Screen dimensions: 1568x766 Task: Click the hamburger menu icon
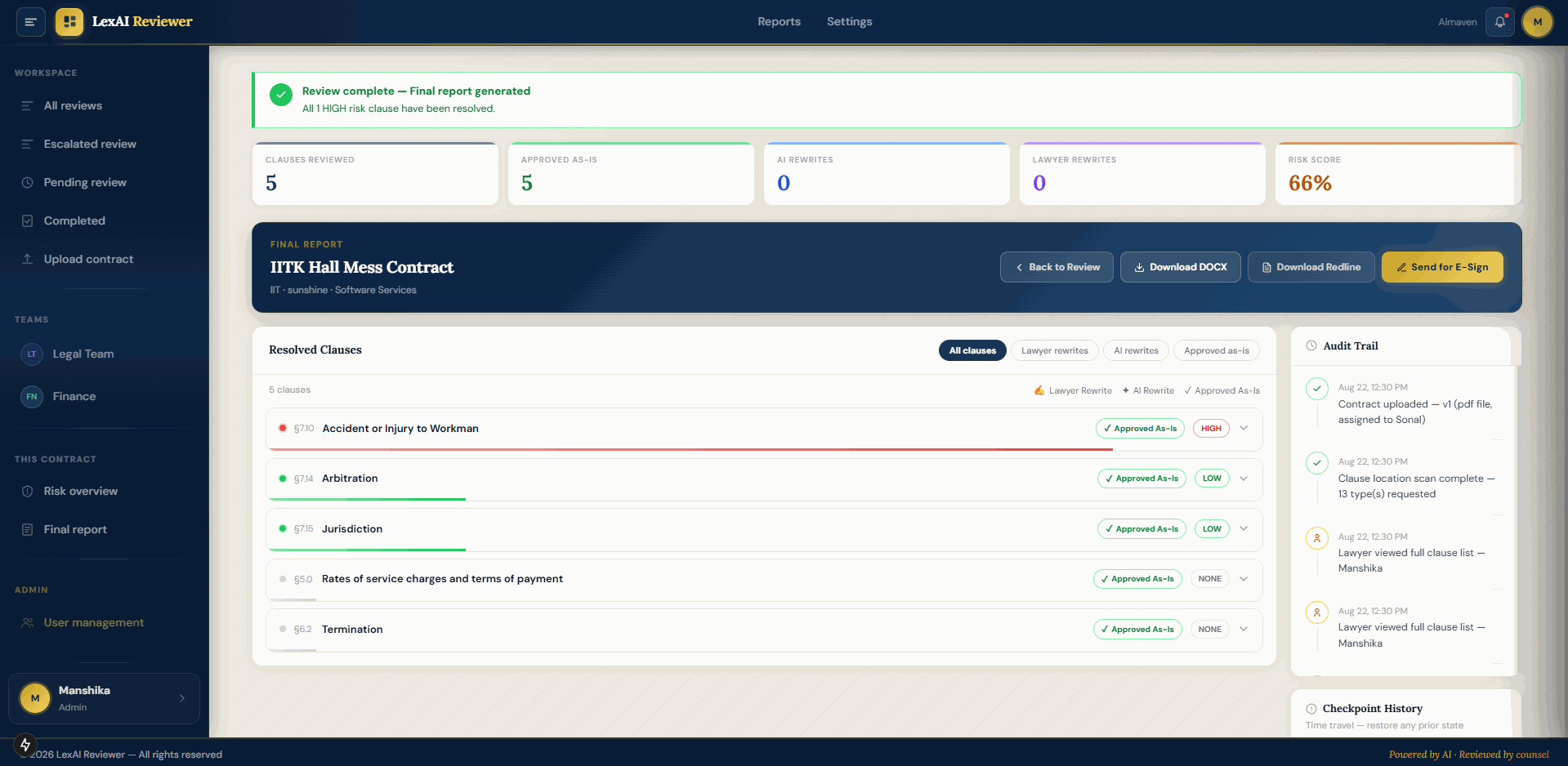pyautogui.click(x=30, y=22)
